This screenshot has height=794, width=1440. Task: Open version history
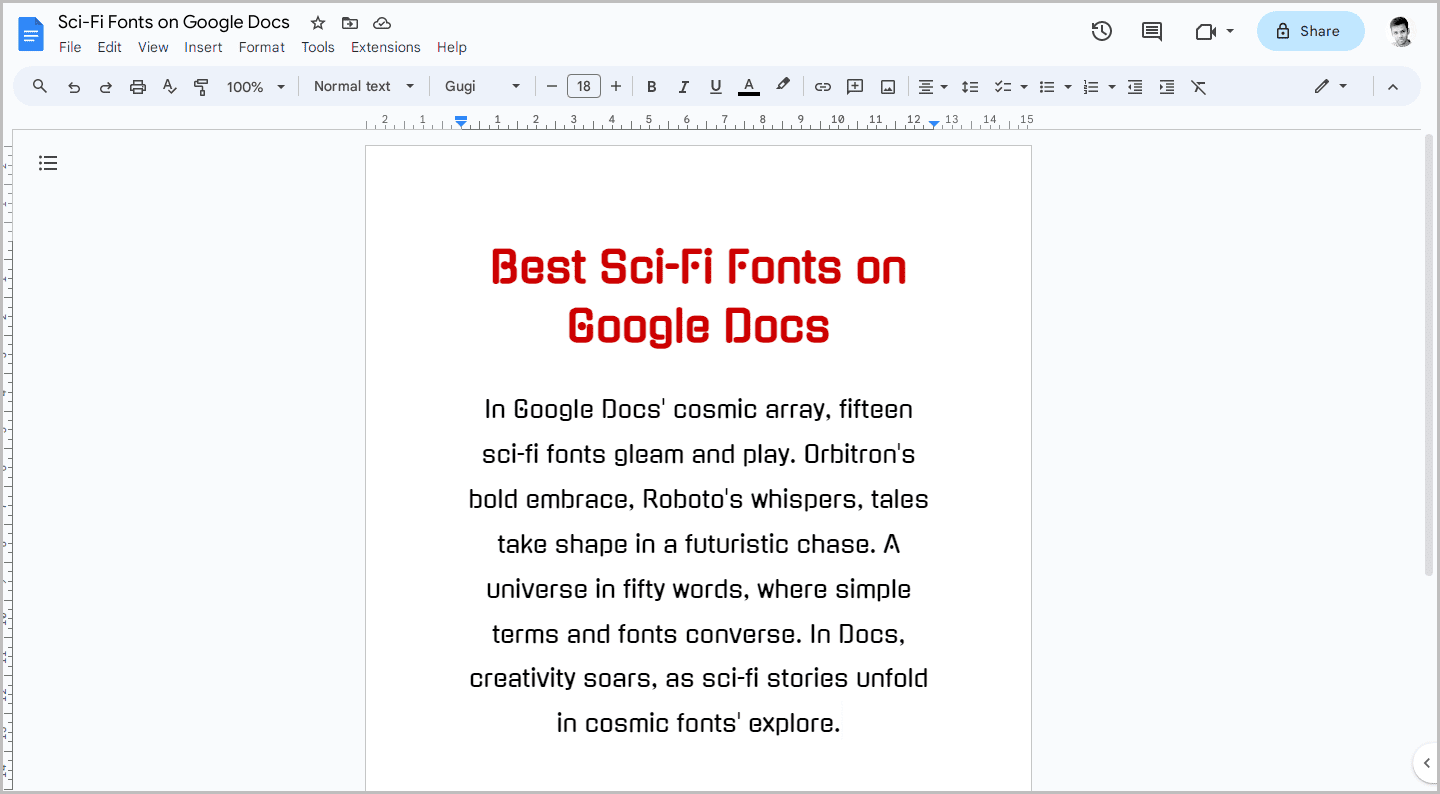(1101, 31)
